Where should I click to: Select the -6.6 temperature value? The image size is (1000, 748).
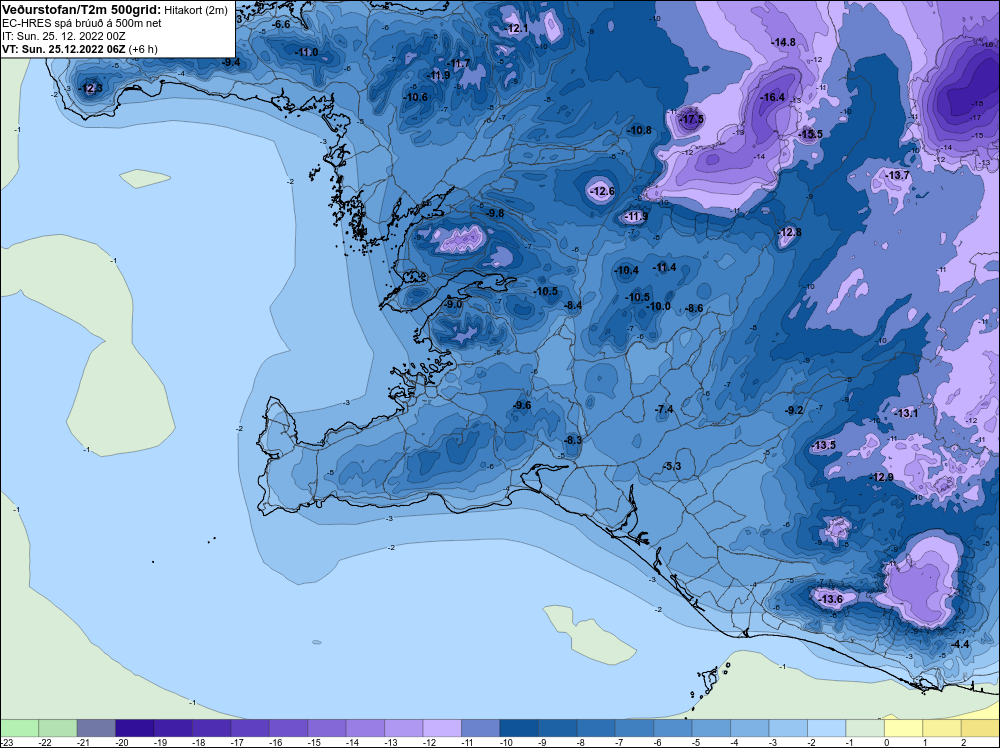click(x=281, y=24)
